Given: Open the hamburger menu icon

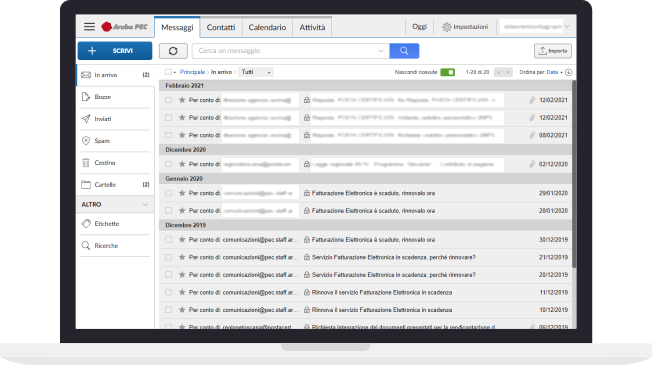Looking at the screenshot, I should [x=89, y=27].
